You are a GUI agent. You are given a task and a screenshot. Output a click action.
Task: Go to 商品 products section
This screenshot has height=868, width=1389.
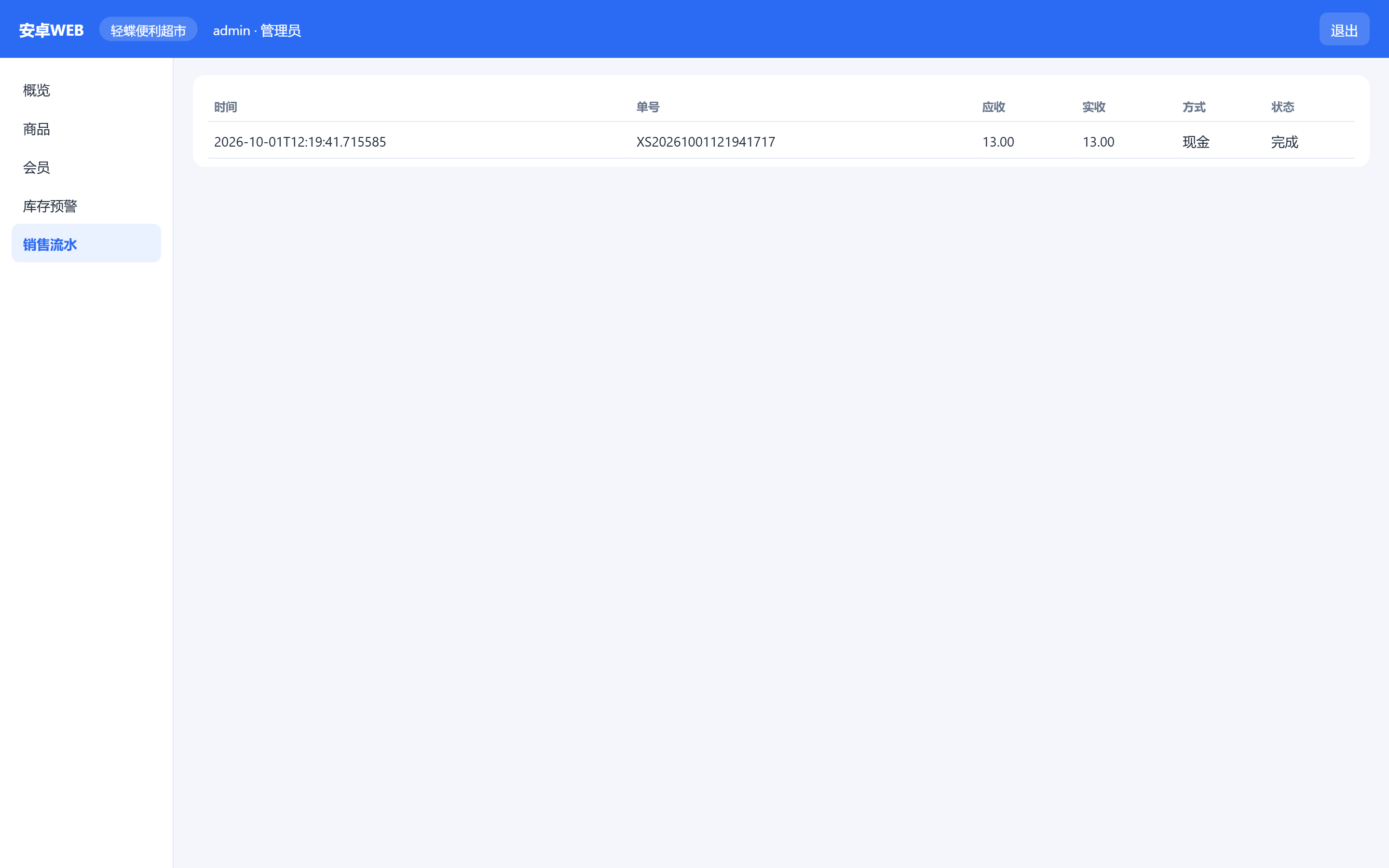click(x=86, y=129)
